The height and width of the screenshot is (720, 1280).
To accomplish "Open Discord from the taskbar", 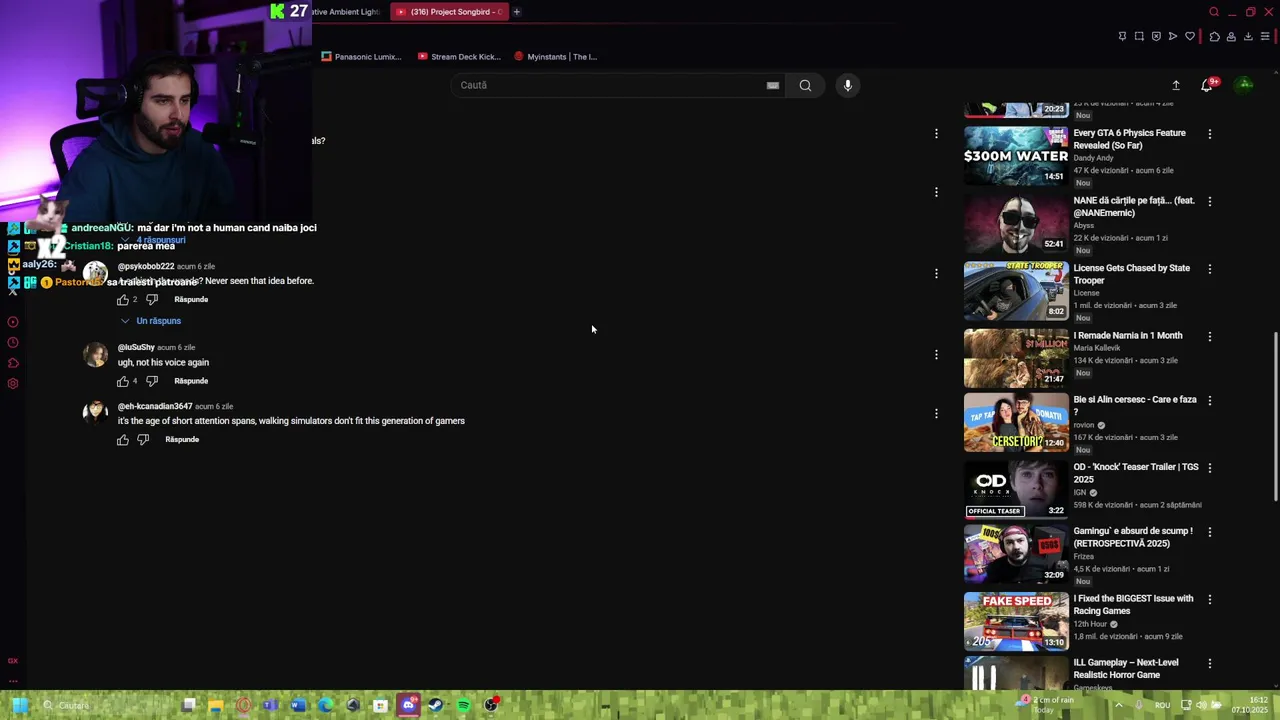I will (x=408, y=705).
